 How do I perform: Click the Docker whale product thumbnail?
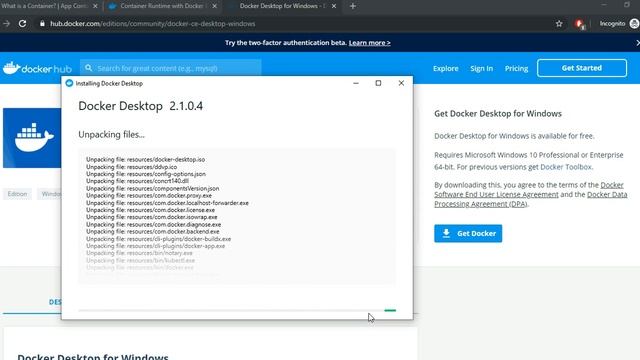pyautogui.click(x=32, y=138)
